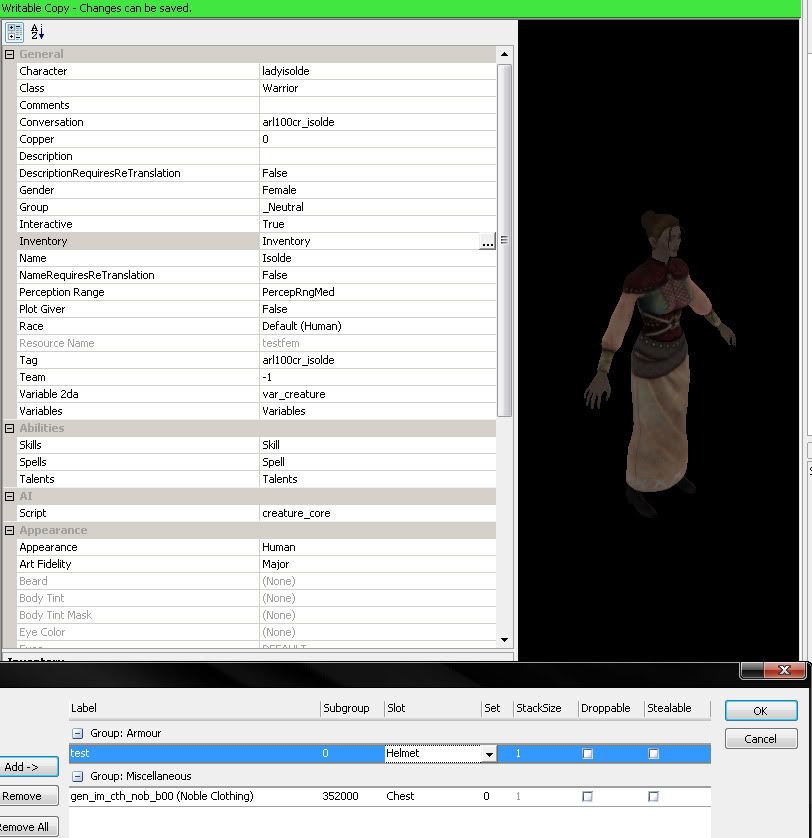The image size is (812, 838).
Task: Collapse the General property section
Action: pos(9,54)
